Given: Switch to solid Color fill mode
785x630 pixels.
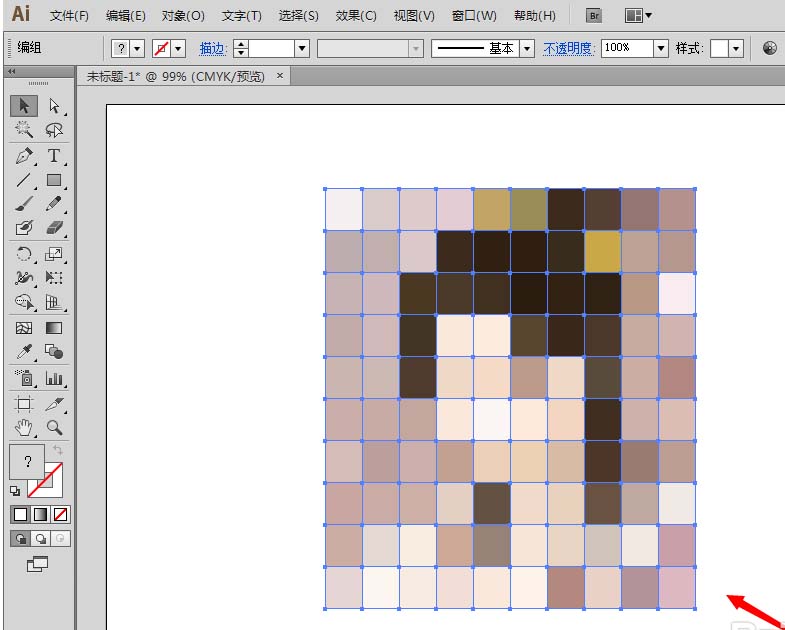Looking at the screenshot, I should point(21,514).
